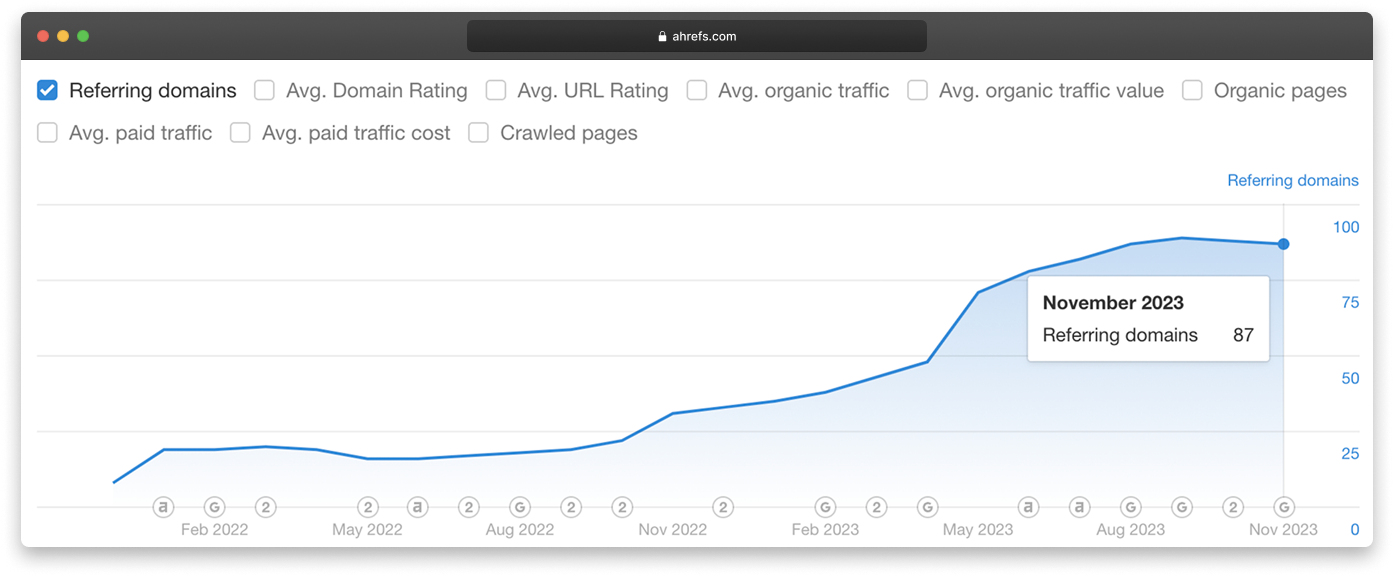This screenshot has width=1394, height=577.
Task: Click the November 2023 data point dot
Action: click(1284, 244)
